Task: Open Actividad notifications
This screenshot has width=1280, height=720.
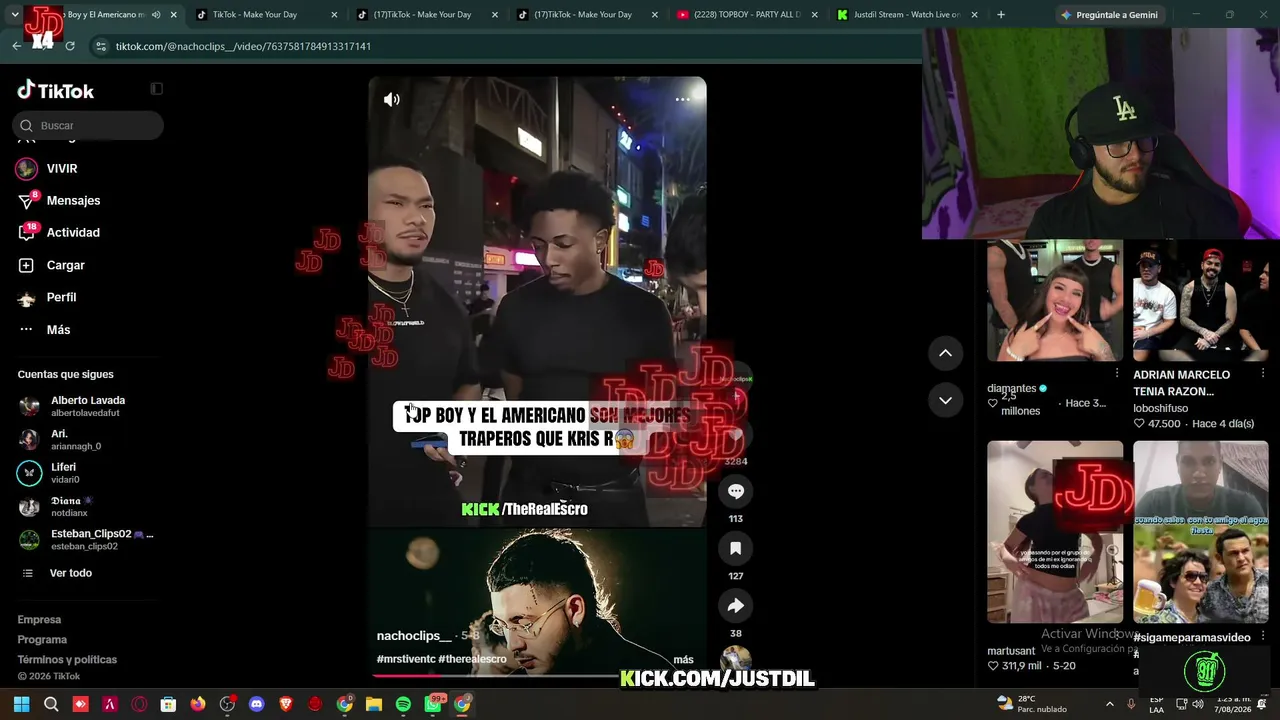Action: (x=60, y=232)
